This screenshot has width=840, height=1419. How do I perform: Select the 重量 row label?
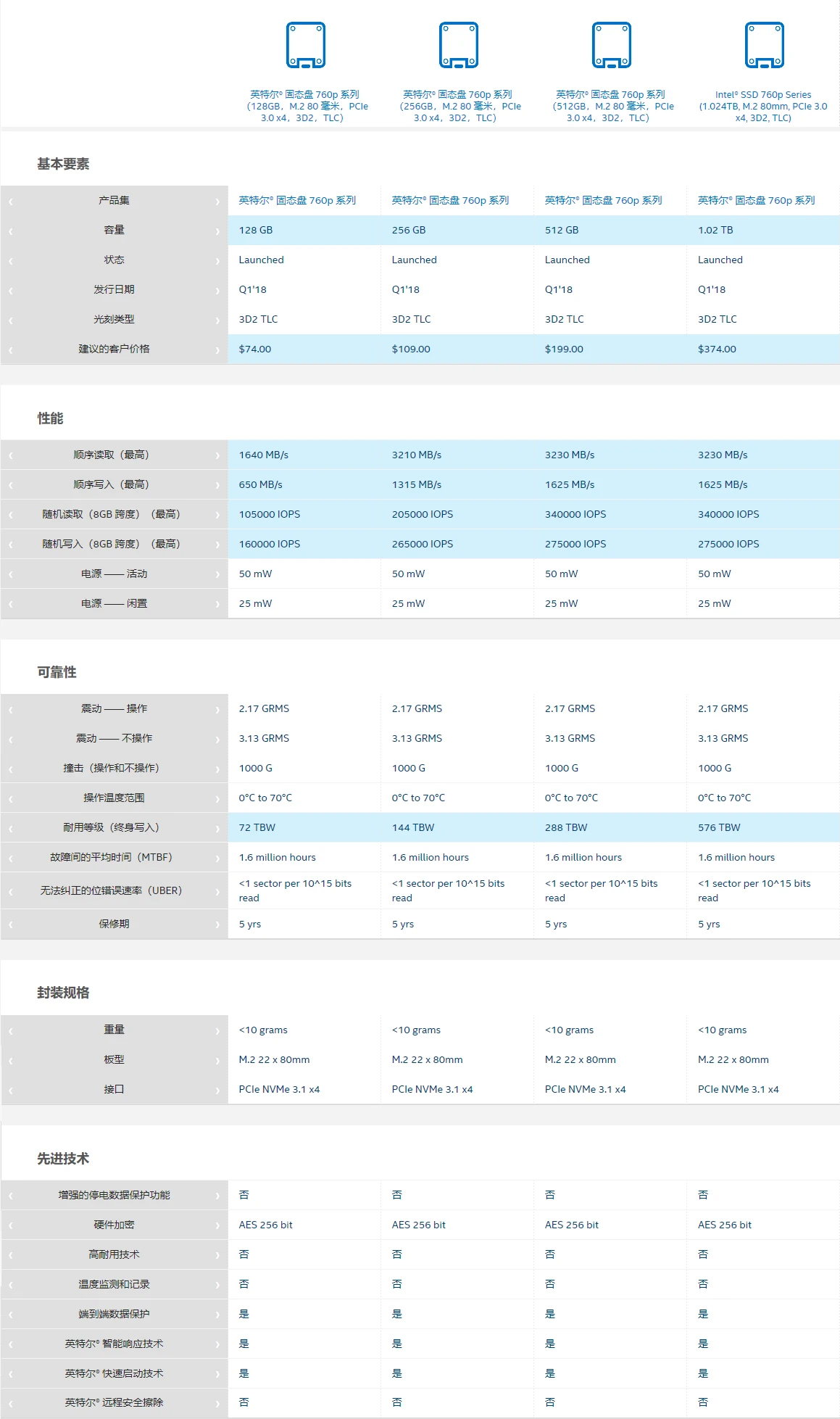pos(114,1030)
